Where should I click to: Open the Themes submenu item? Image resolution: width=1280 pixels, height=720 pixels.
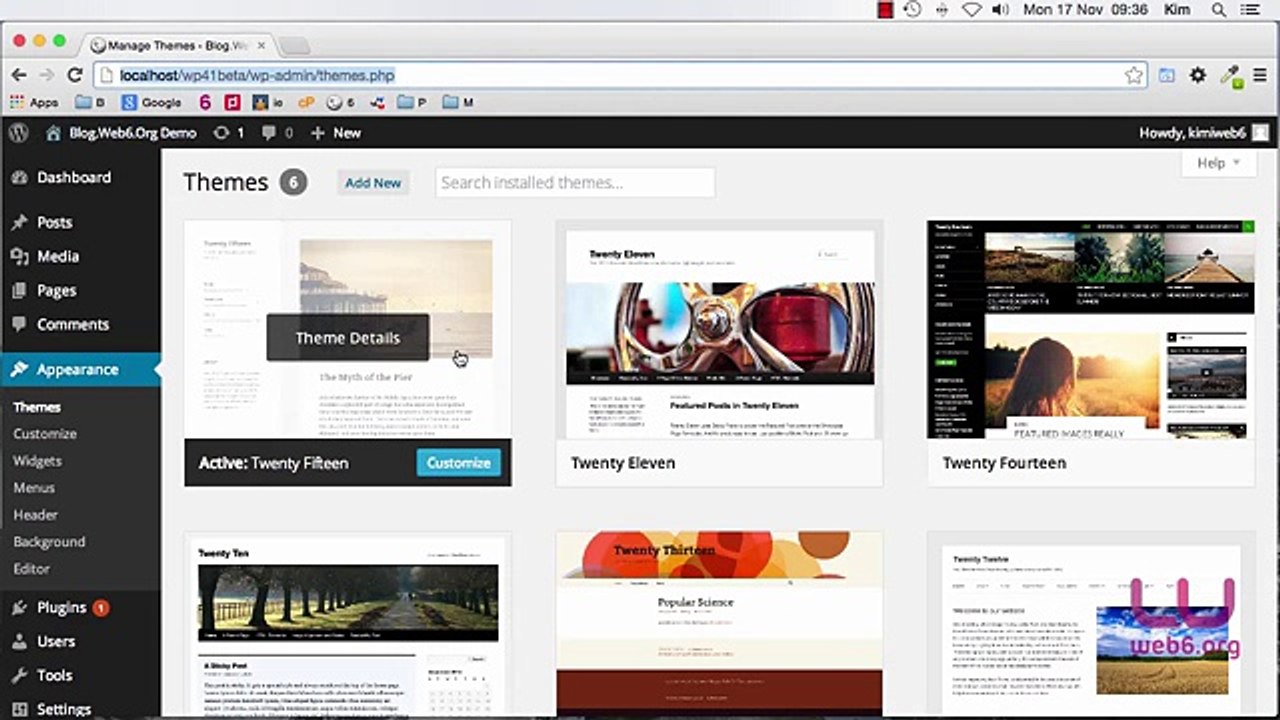pyautogui.click(x=37, y=407)
